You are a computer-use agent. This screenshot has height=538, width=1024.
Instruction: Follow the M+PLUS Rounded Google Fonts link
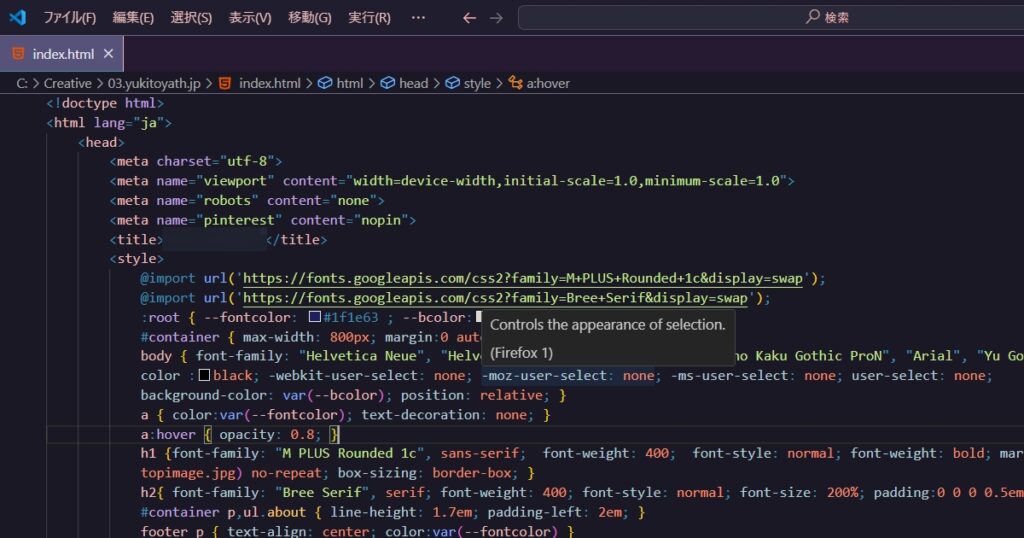pos(529,278)
